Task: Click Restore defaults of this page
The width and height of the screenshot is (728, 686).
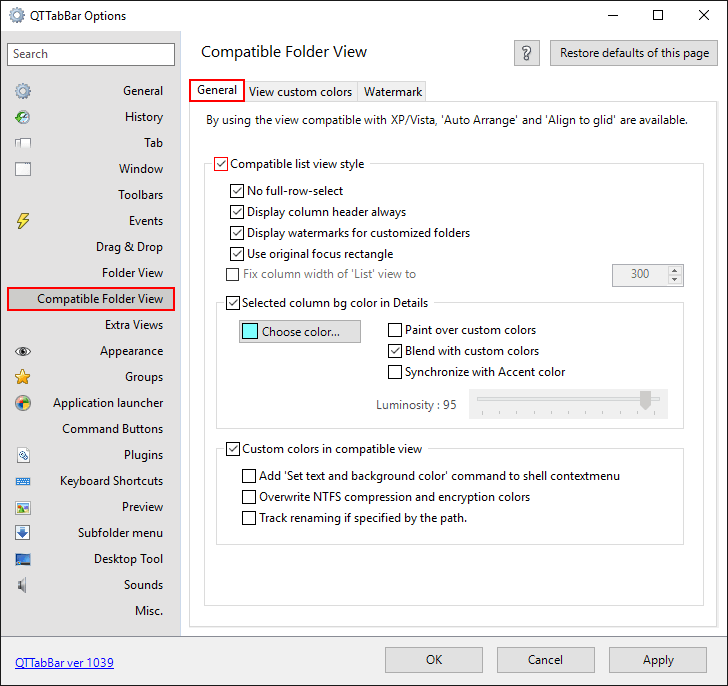Action: 634,53
